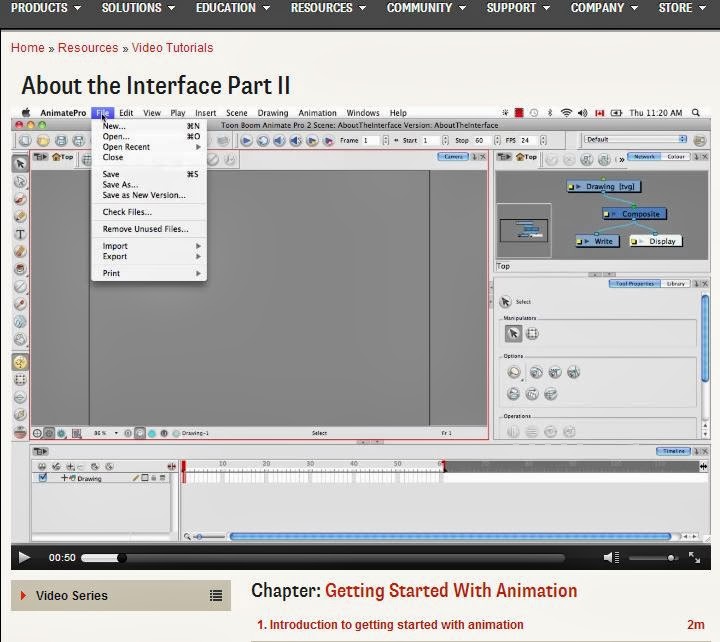Click the fullscreen icon in video player
Screen dimensions: 720x642
(x=694, y=558)
